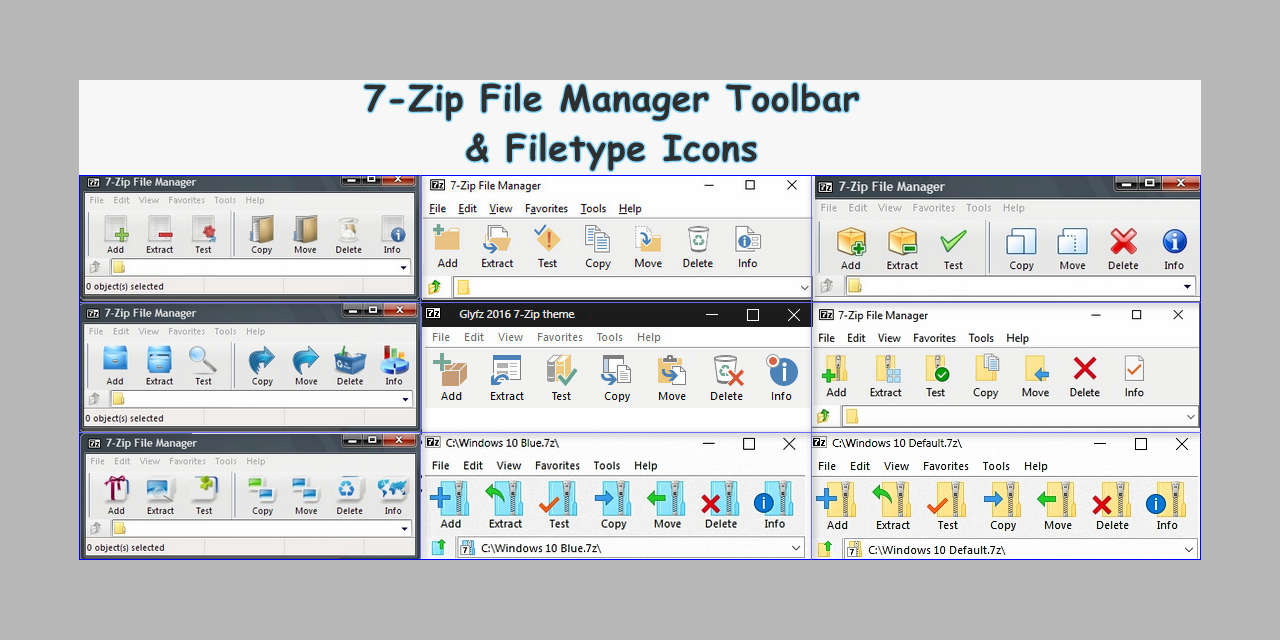This screenshot has width=1280, height=640.
Task: Click the 7z title icon of Glyfz window
Action: coord(433,314)
